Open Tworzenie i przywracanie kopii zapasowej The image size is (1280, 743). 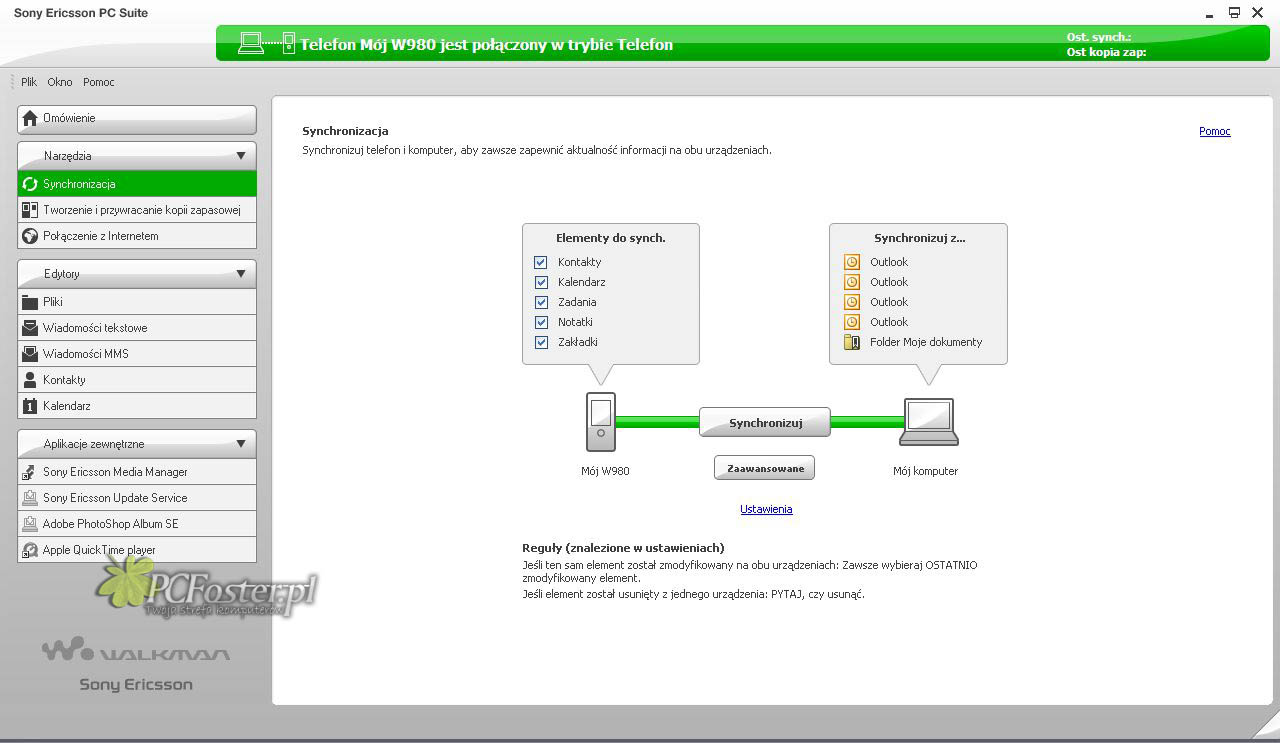coord(137,210)
